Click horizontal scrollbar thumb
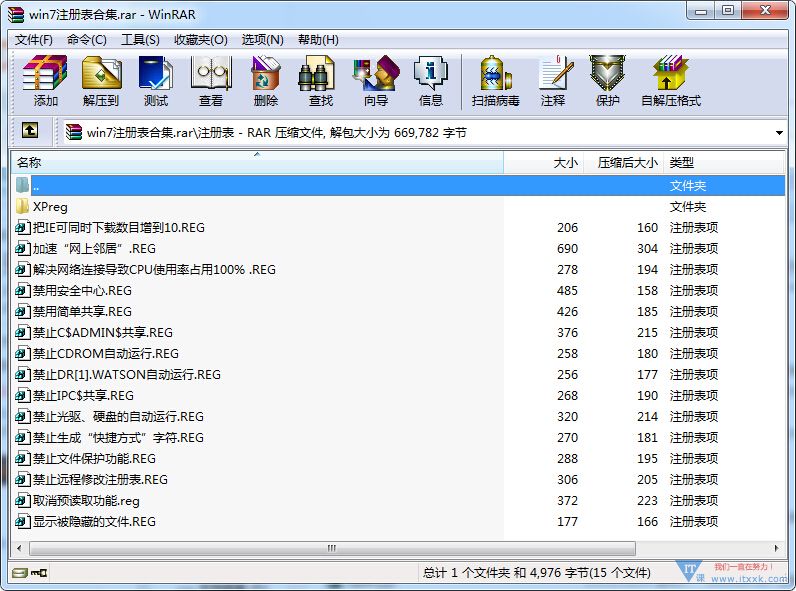796x591 pixels. (332, 548)
